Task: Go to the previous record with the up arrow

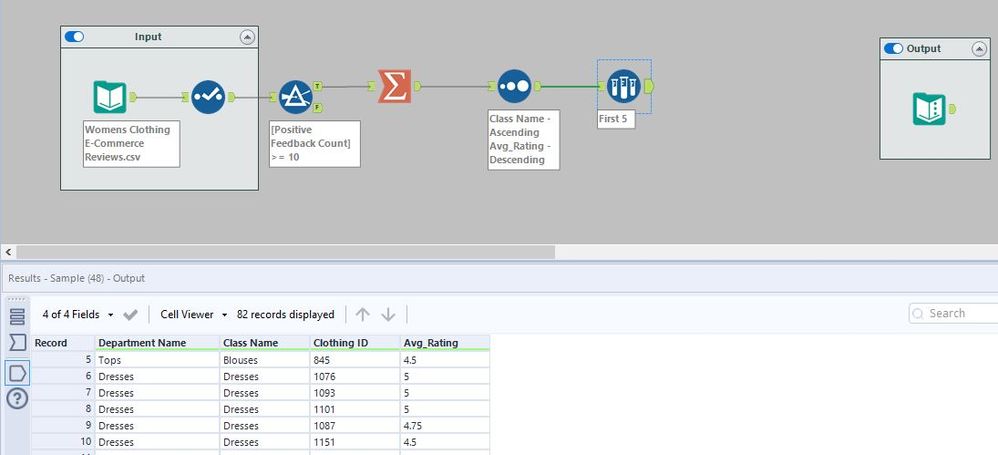Action: tap(363, 314)
